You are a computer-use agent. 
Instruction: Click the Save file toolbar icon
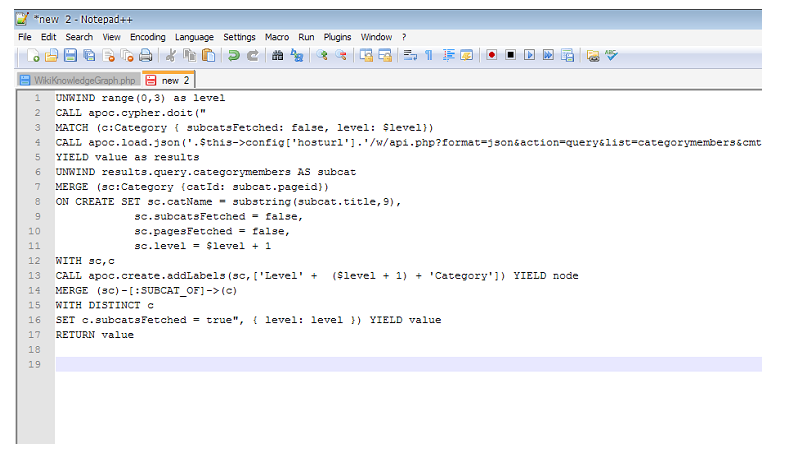pyautogui.click(x=69, y=56)
